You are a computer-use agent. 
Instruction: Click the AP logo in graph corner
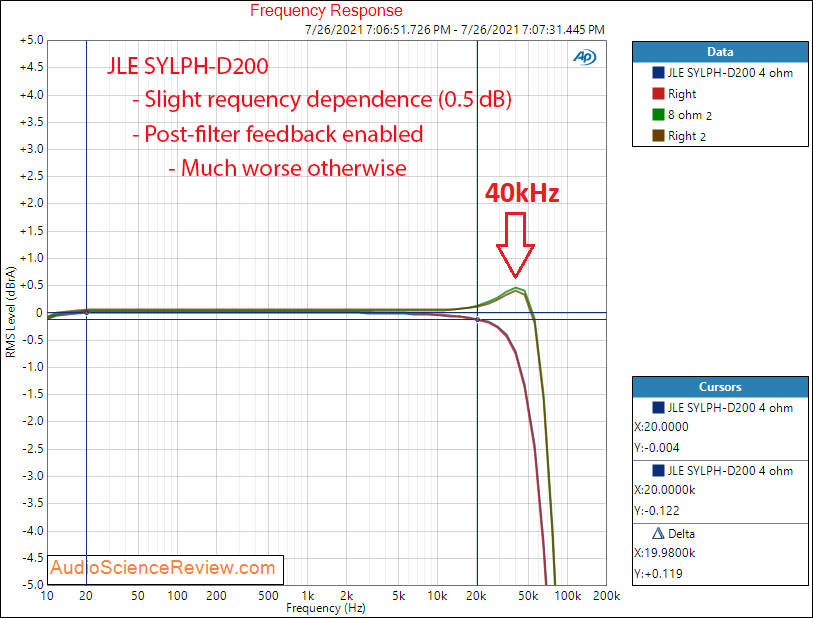pos(585,57)
